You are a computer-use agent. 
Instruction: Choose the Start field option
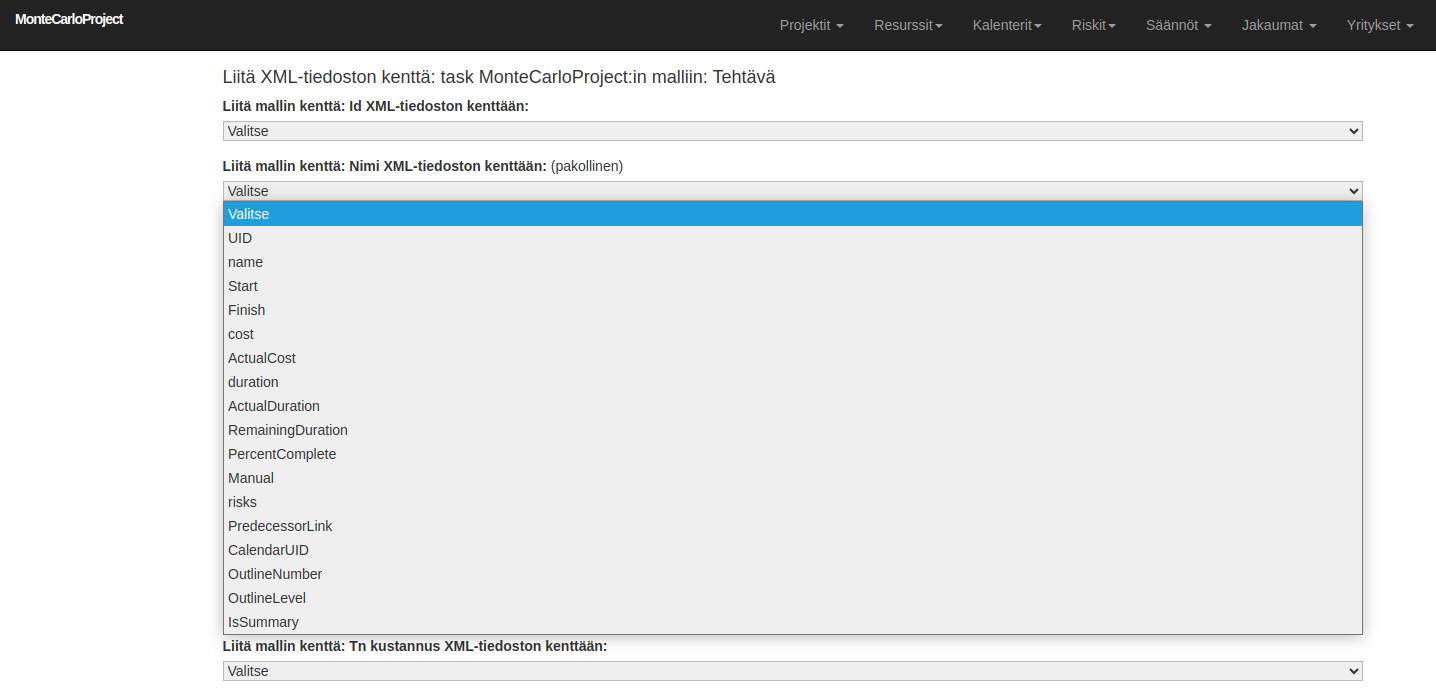(243, 286)
